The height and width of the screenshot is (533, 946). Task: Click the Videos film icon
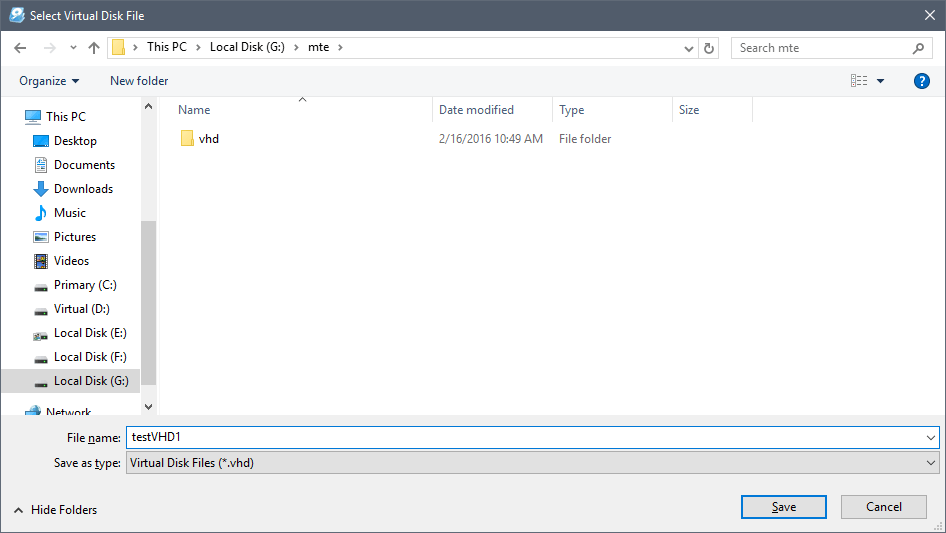coord(41,261)
